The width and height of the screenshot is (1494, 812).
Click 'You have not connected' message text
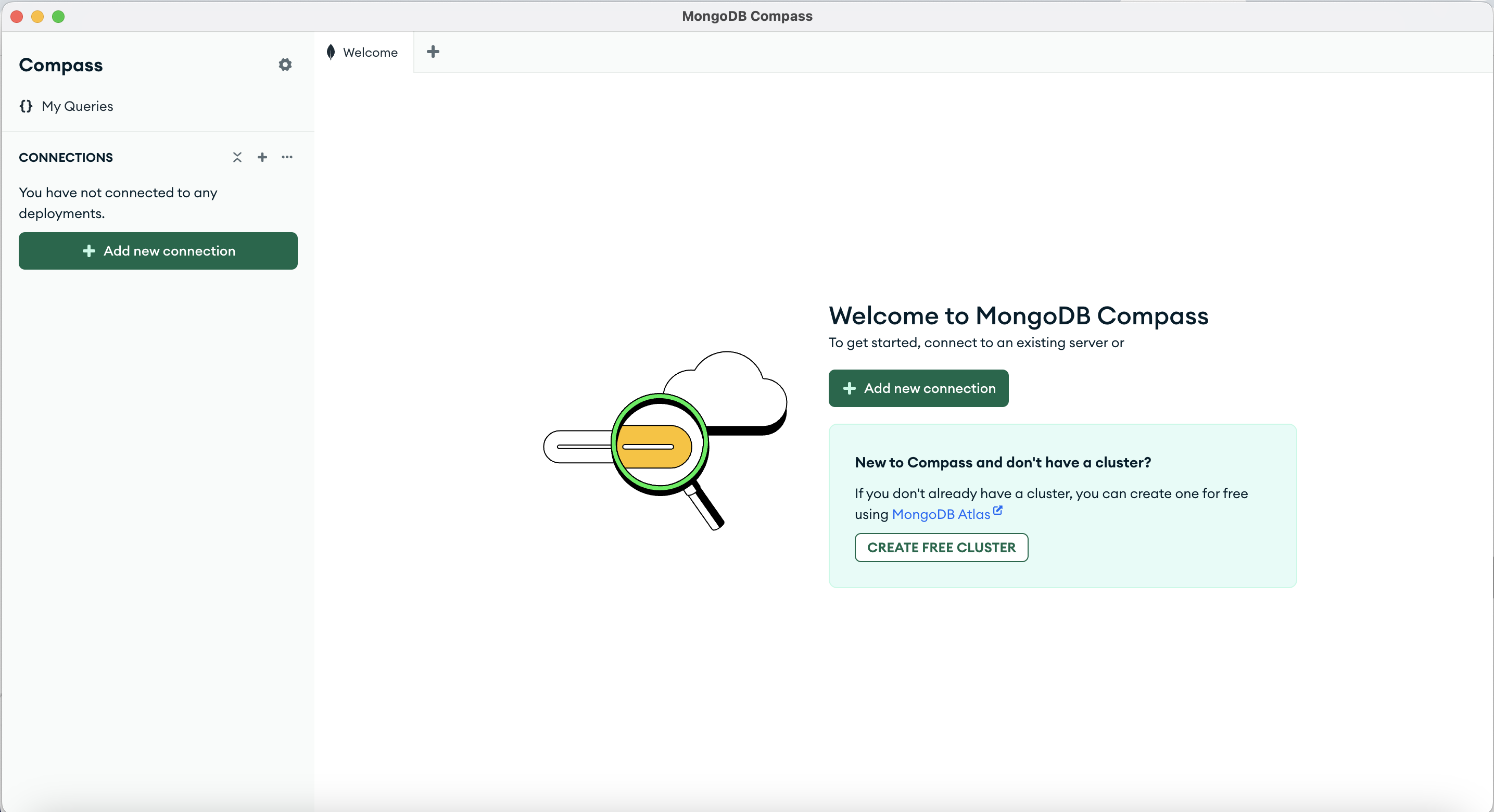point(118,203)
